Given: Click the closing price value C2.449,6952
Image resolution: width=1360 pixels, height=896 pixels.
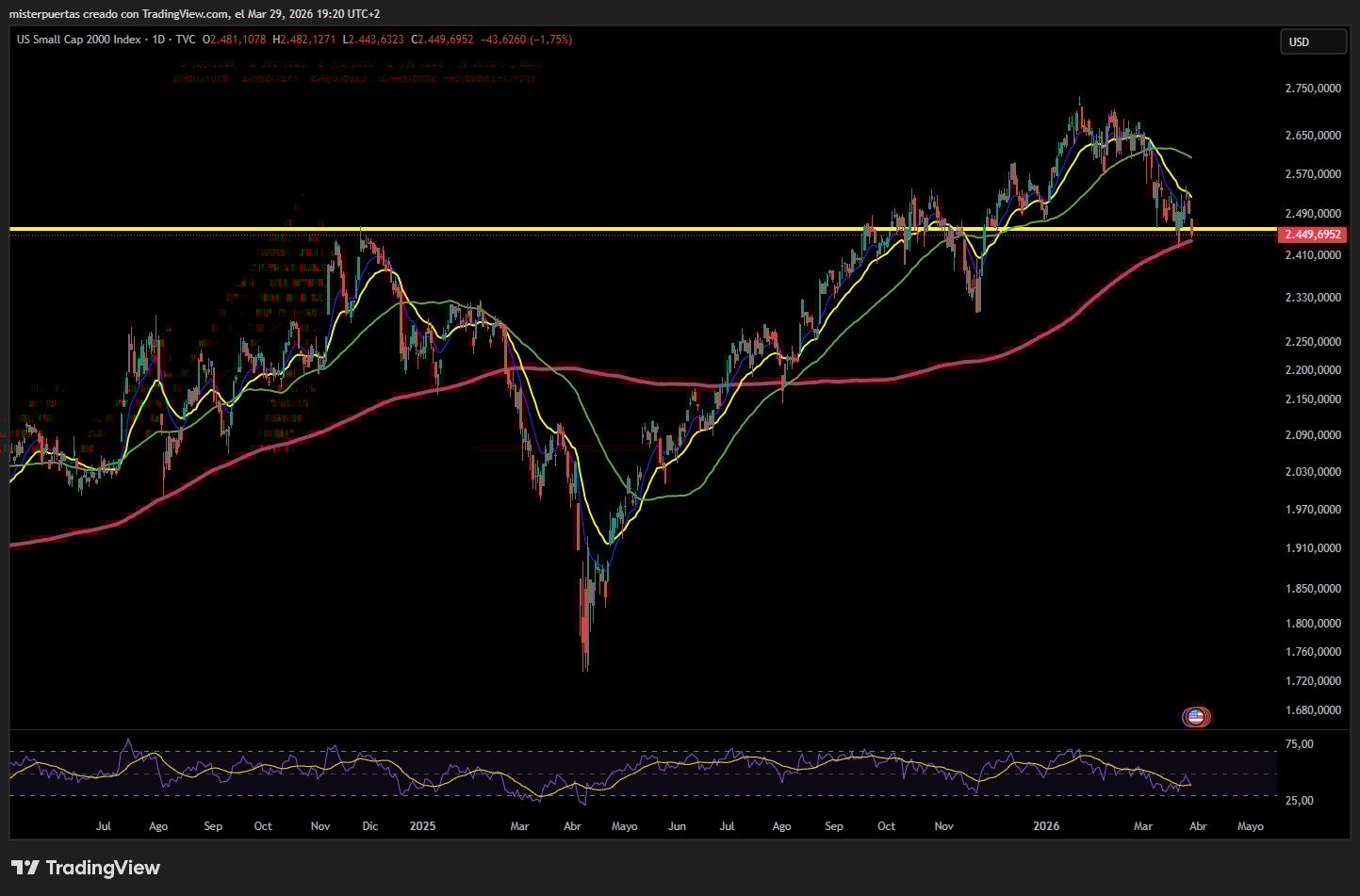Looking at the screenshot, I should tap(442, 40).
